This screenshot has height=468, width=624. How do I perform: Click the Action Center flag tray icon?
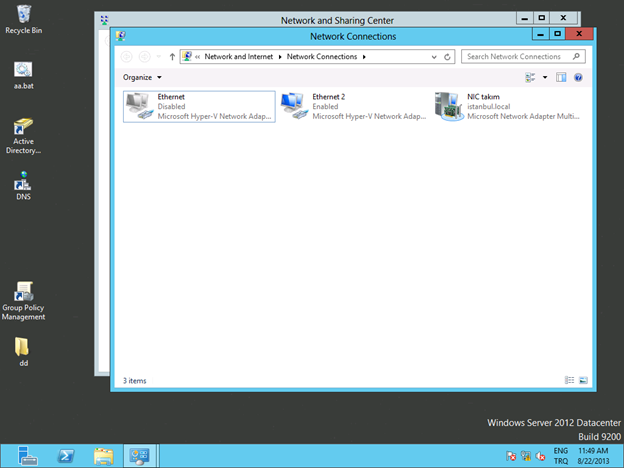(x=511, y=456)
